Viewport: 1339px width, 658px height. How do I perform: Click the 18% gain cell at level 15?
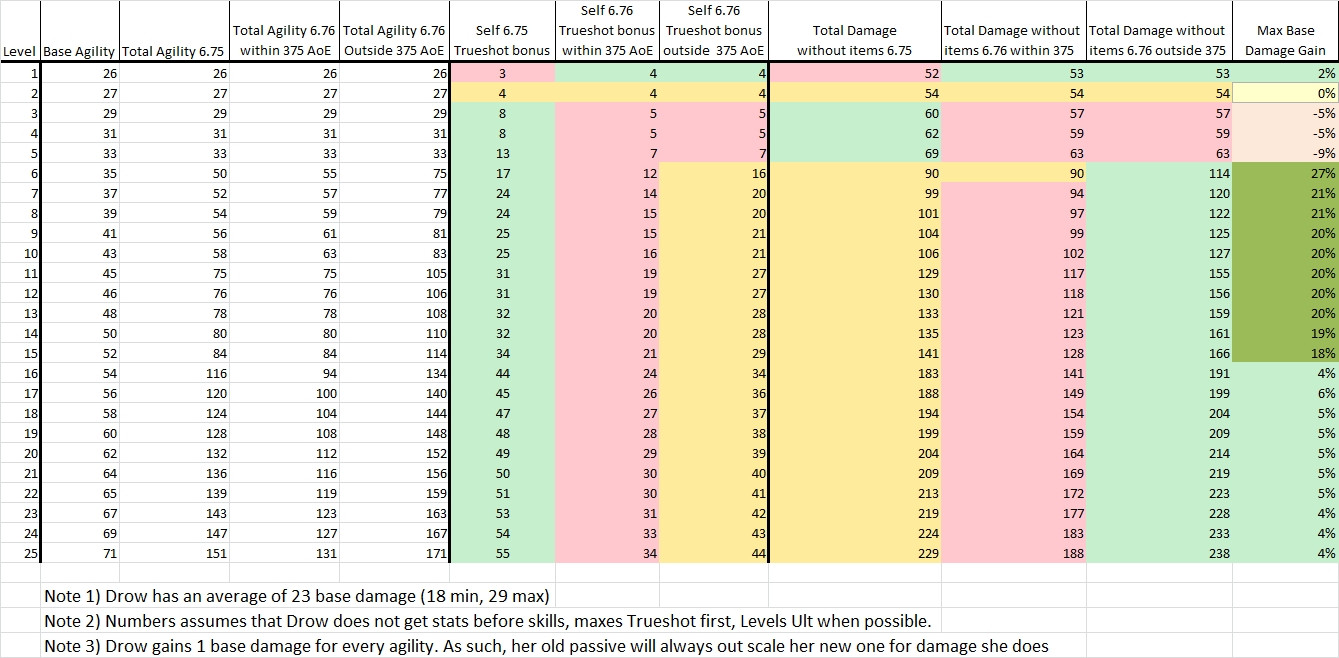pyautogui.click(x=1285, y=353)
